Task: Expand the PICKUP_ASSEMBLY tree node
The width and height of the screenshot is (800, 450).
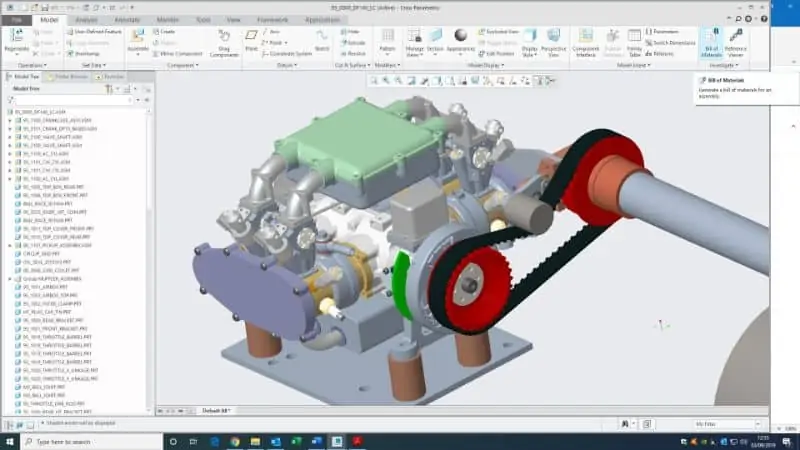Action: click(x=10, y=245)
